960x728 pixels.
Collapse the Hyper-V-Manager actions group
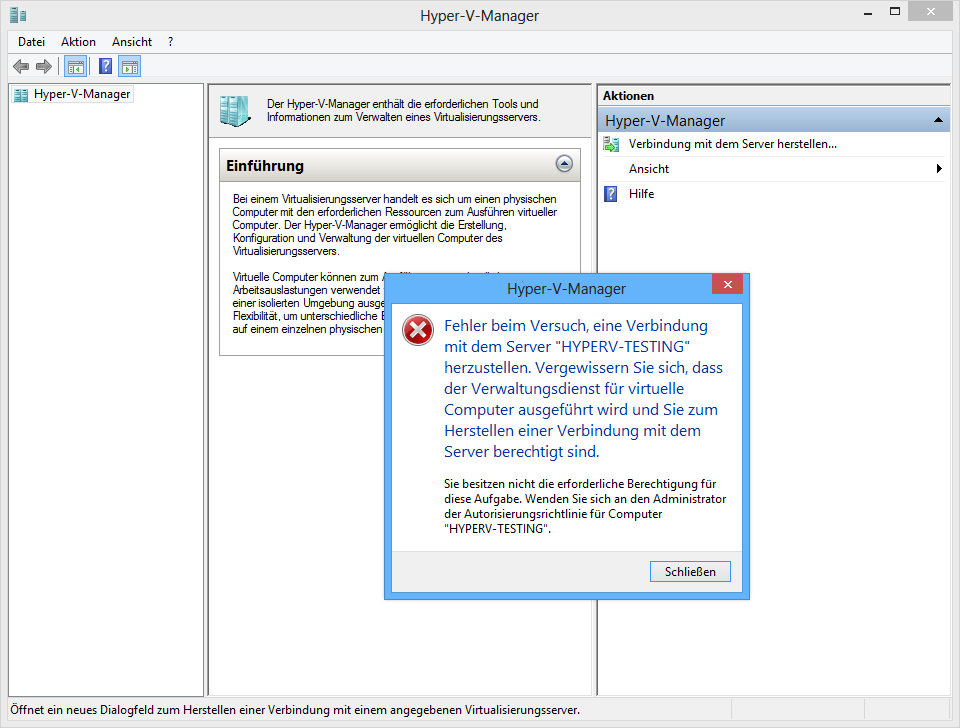pos(938,120)
